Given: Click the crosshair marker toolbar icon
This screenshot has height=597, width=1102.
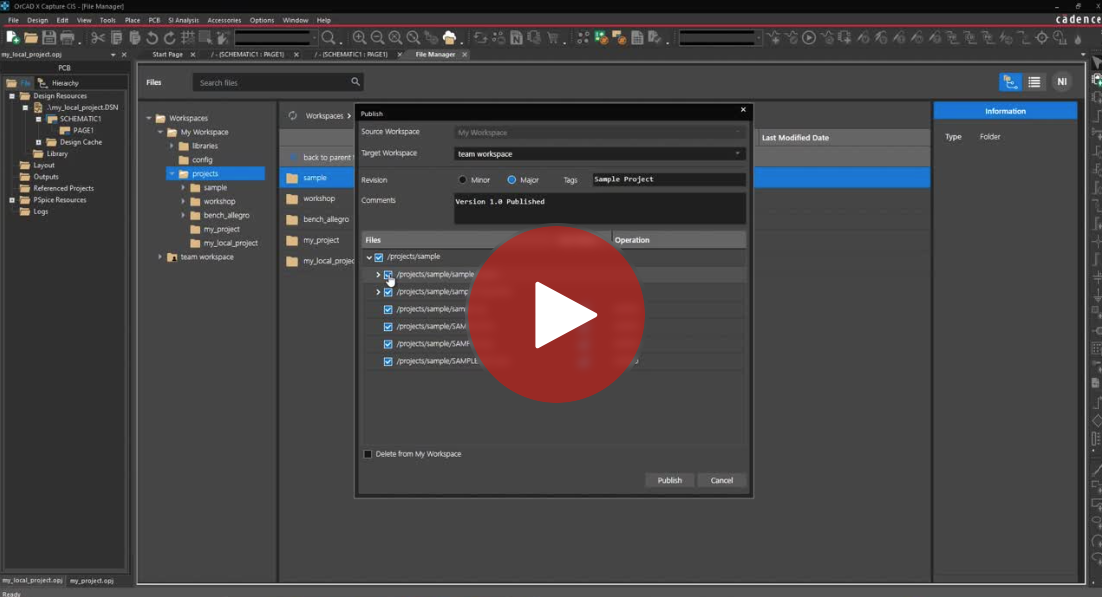Looking at the screenshot, I should tap(1042, 38).
